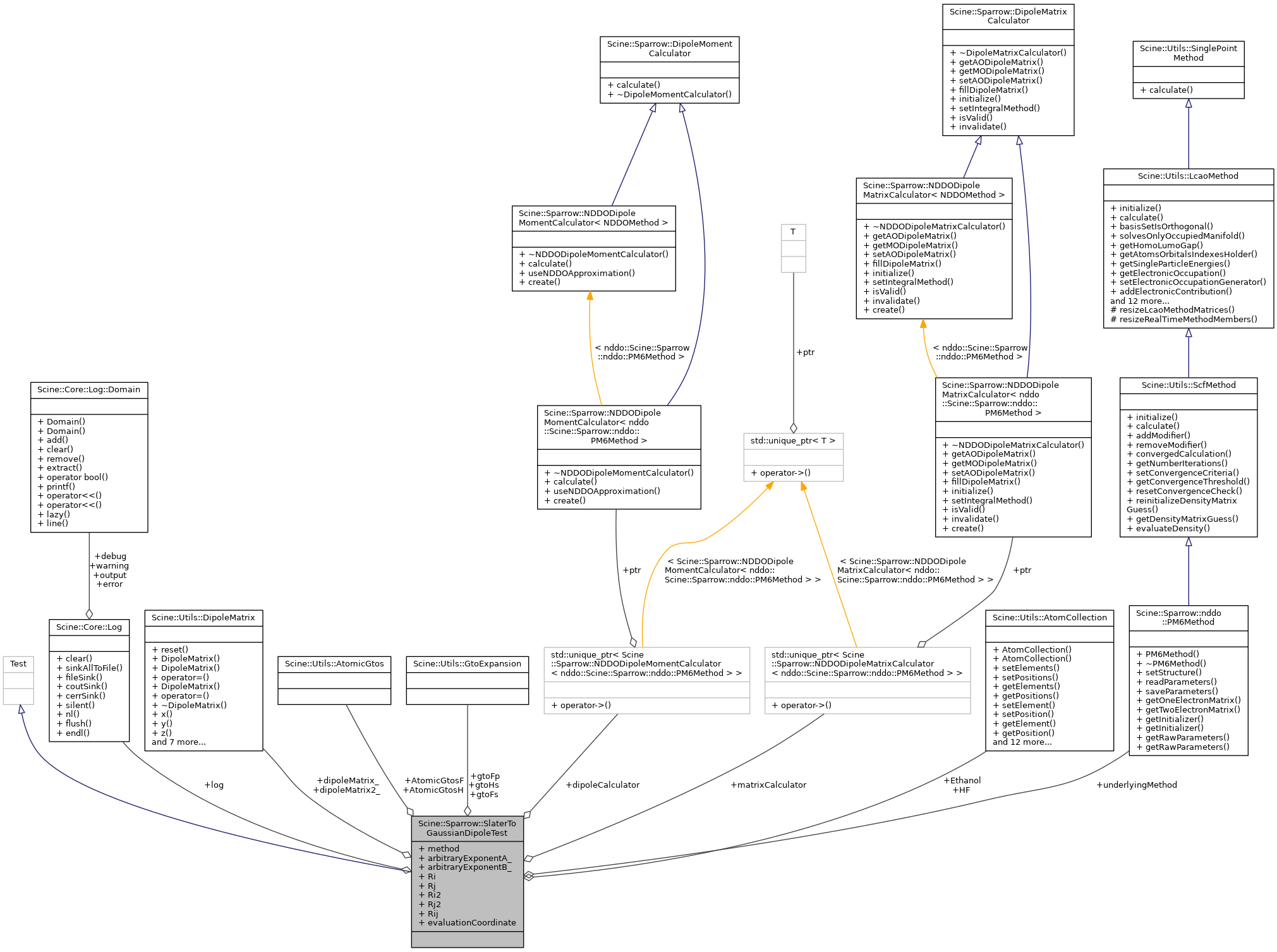The height and width of the screenshot is (952, 1277).
Task: Open NDDODipoleMomentCalculator< NDDOMethod > template node
Action: pos(593,248)
